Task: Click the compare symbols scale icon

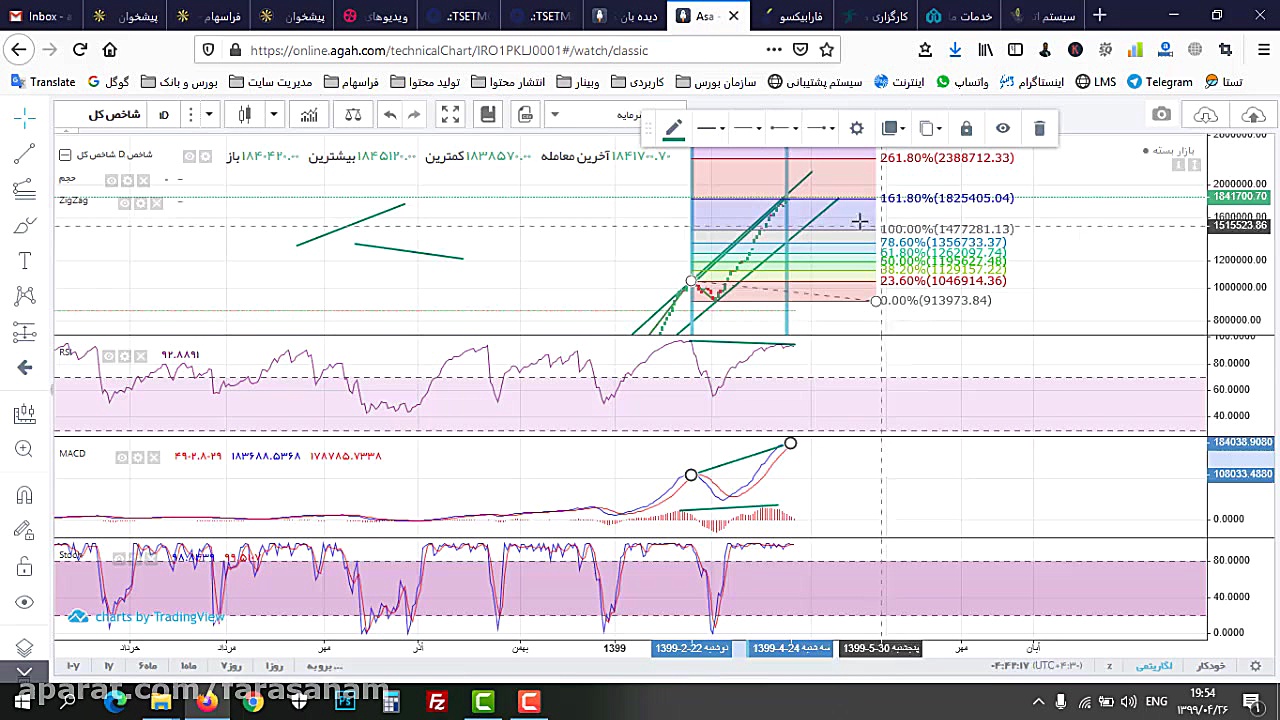Action: (x=353, y=115)
